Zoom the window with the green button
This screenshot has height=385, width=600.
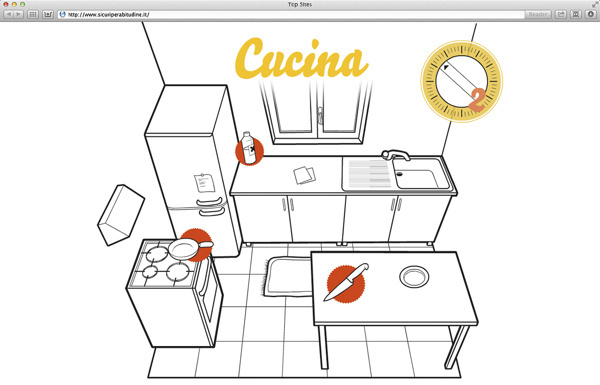pyautogui.click(x=23, y=4)
